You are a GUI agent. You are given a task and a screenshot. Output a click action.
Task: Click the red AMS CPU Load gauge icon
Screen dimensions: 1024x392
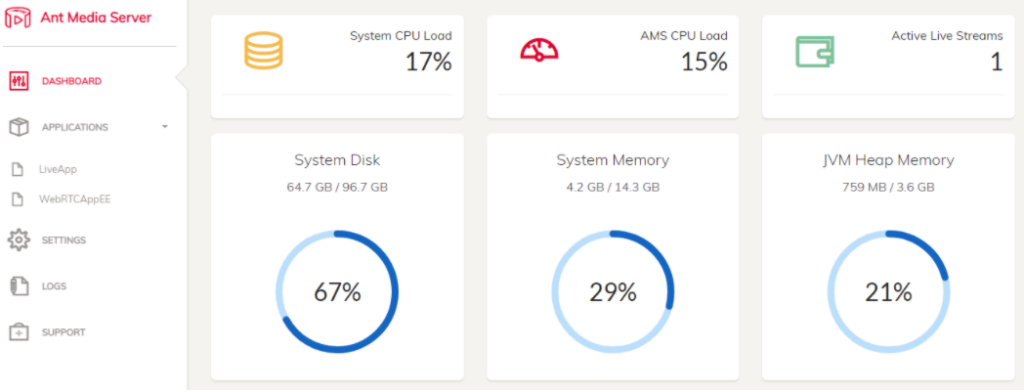pyautogui.click(x=539, y=50)
